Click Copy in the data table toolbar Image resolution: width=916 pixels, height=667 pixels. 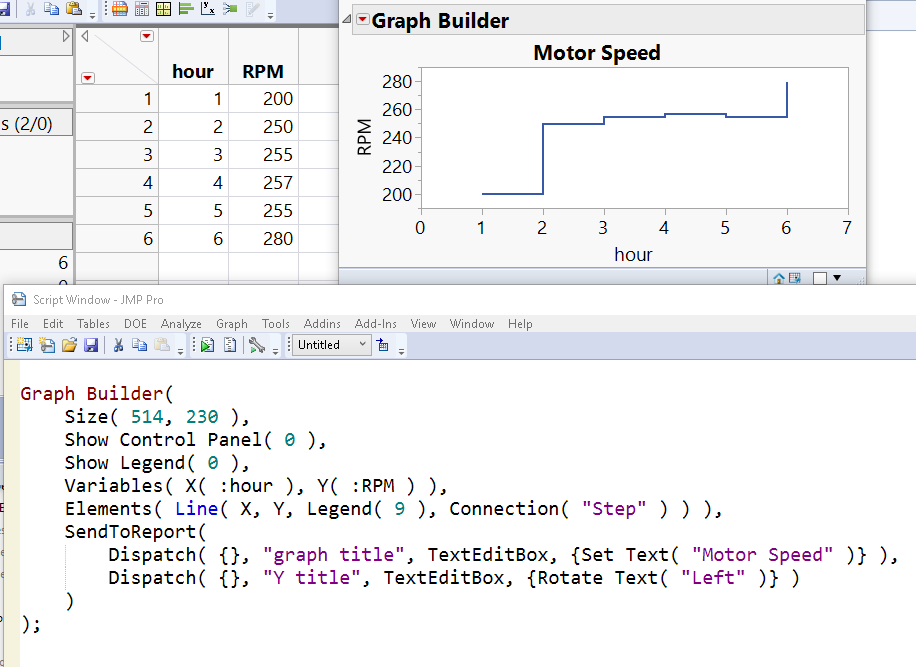point(51,8)
